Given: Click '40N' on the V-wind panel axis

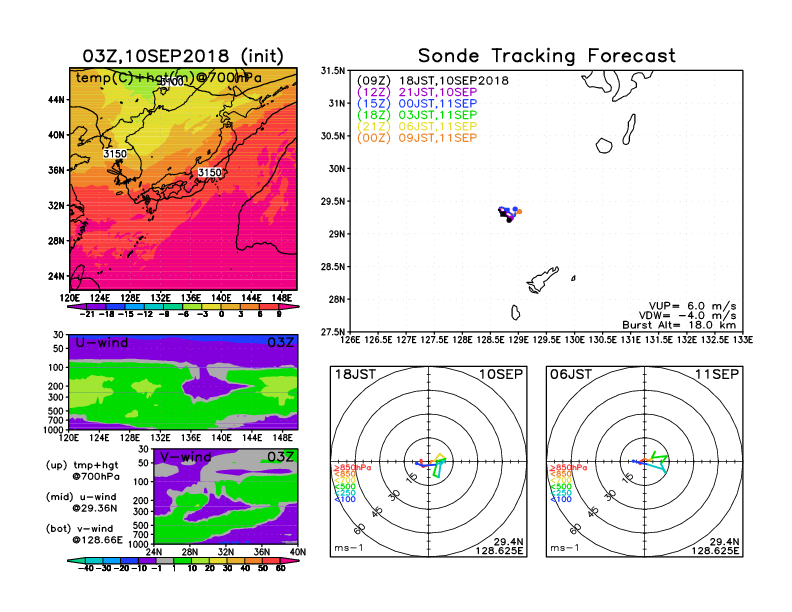Looking at the screenshot, I should tap(298, 552).
